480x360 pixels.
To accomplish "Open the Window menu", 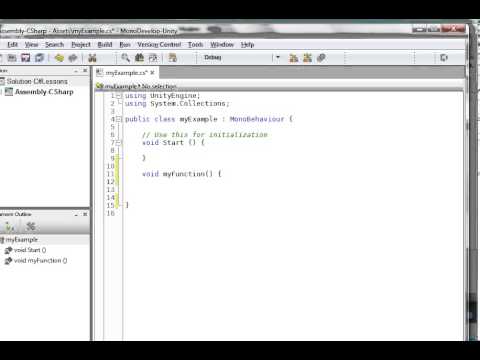I will (x=222, y=44).
